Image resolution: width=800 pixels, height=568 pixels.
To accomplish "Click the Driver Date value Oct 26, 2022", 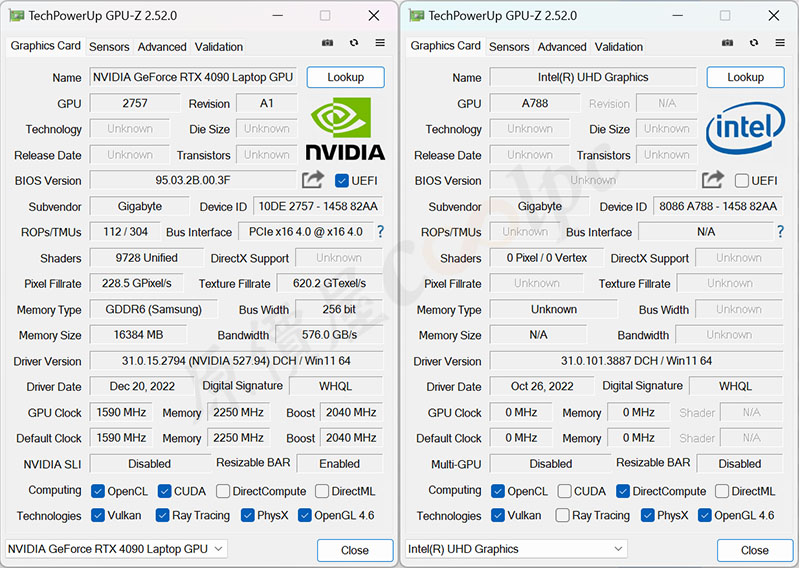I will [x=542, y=386].
